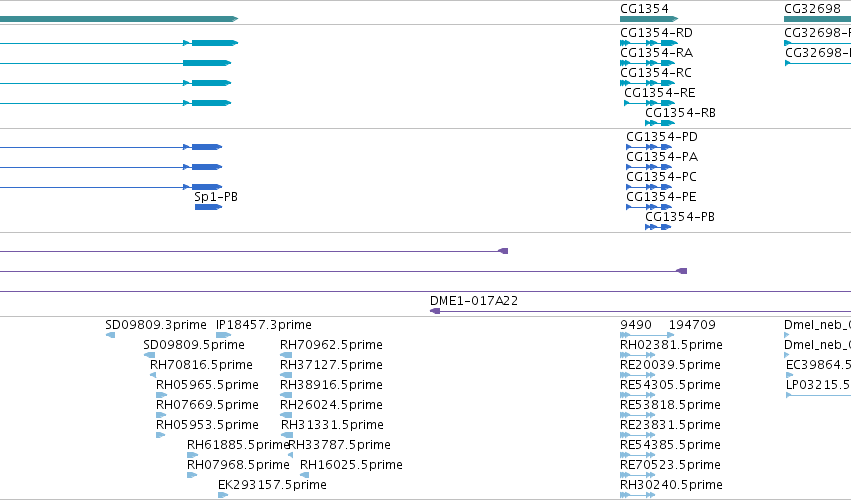
Task: Select EK293157.5prime EST label
Action: [x=272, y=485]
